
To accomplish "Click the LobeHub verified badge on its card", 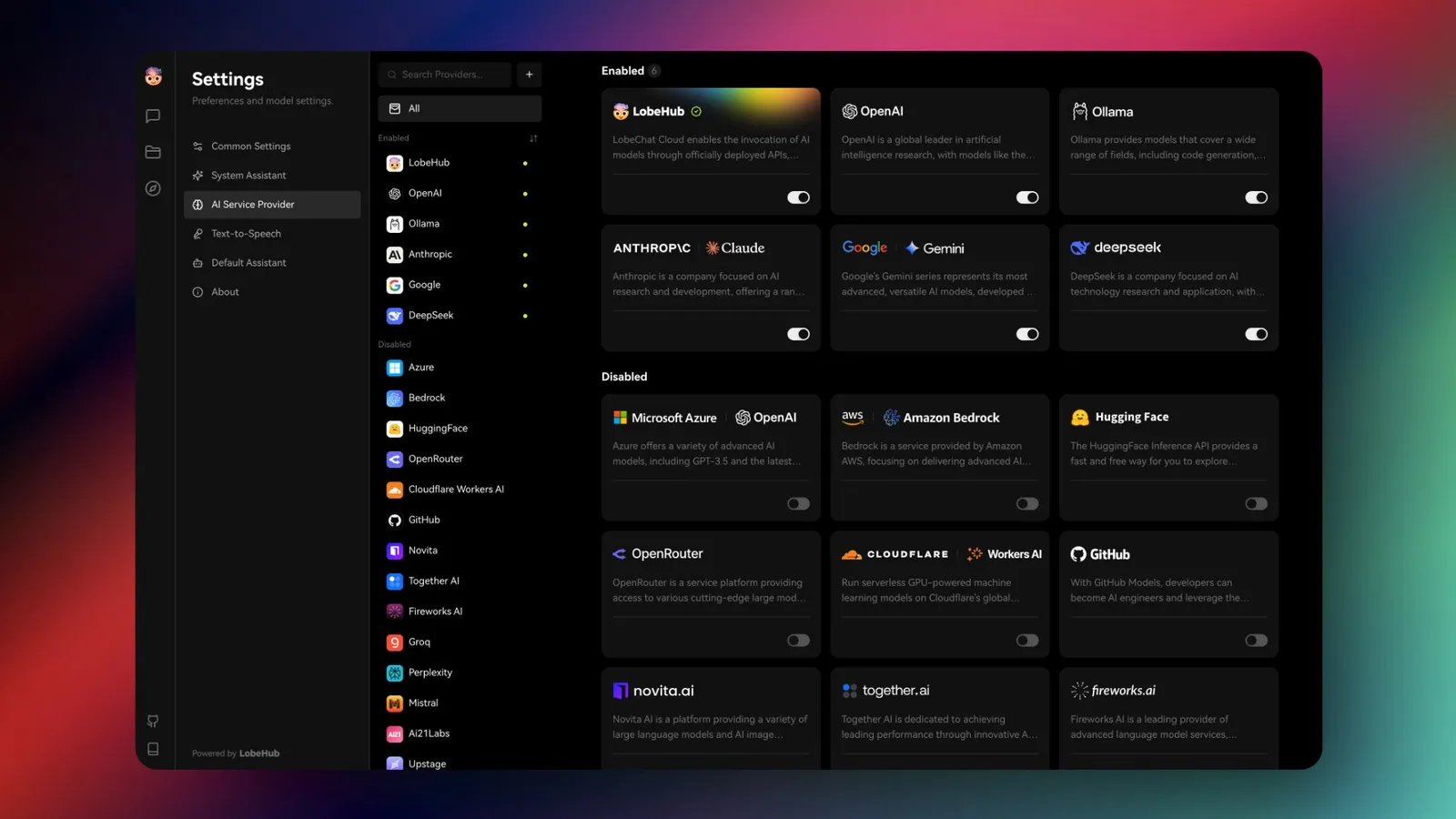I will point(695,111).
